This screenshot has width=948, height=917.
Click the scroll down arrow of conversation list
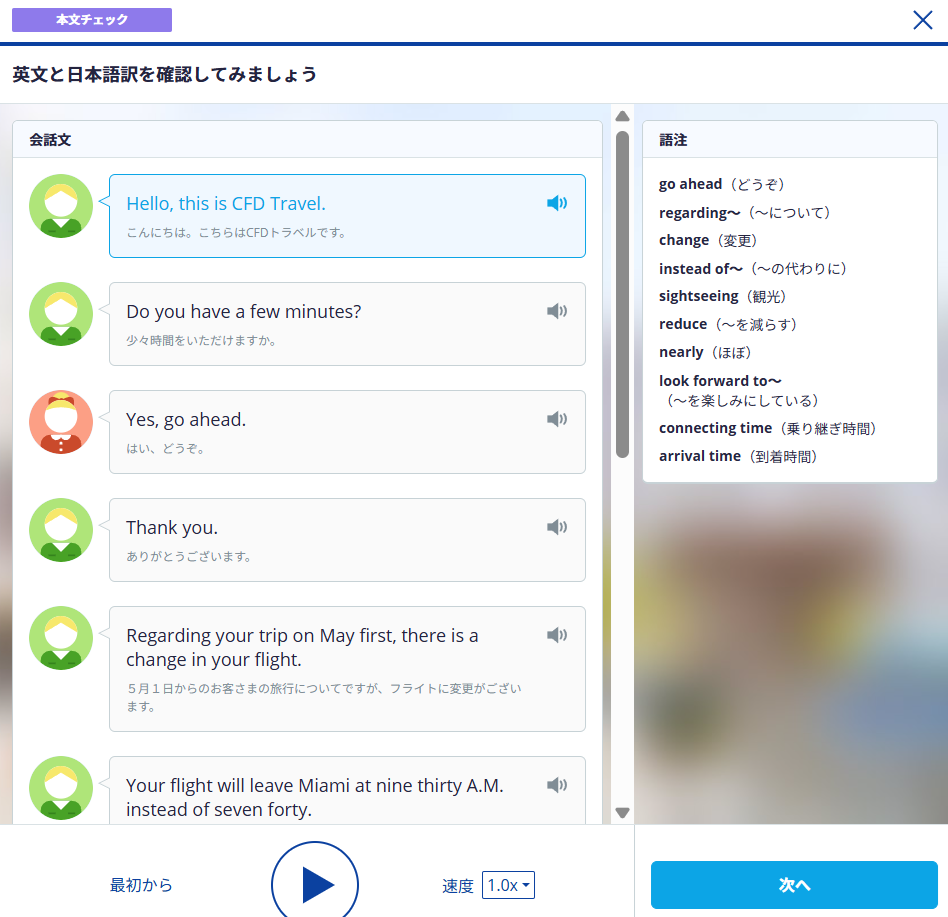tap(622, 813)
